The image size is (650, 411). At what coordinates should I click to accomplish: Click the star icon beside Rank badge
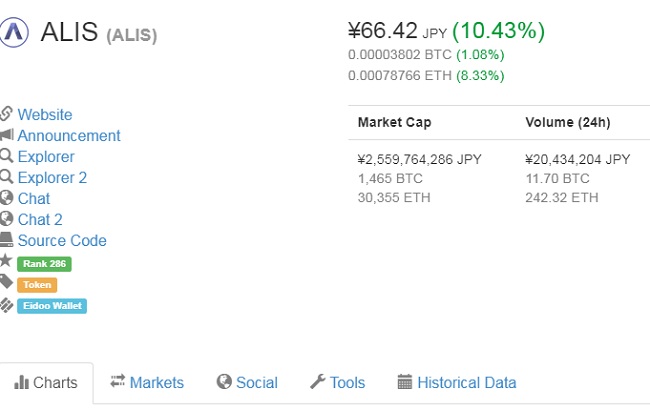[x=7, y=261]
